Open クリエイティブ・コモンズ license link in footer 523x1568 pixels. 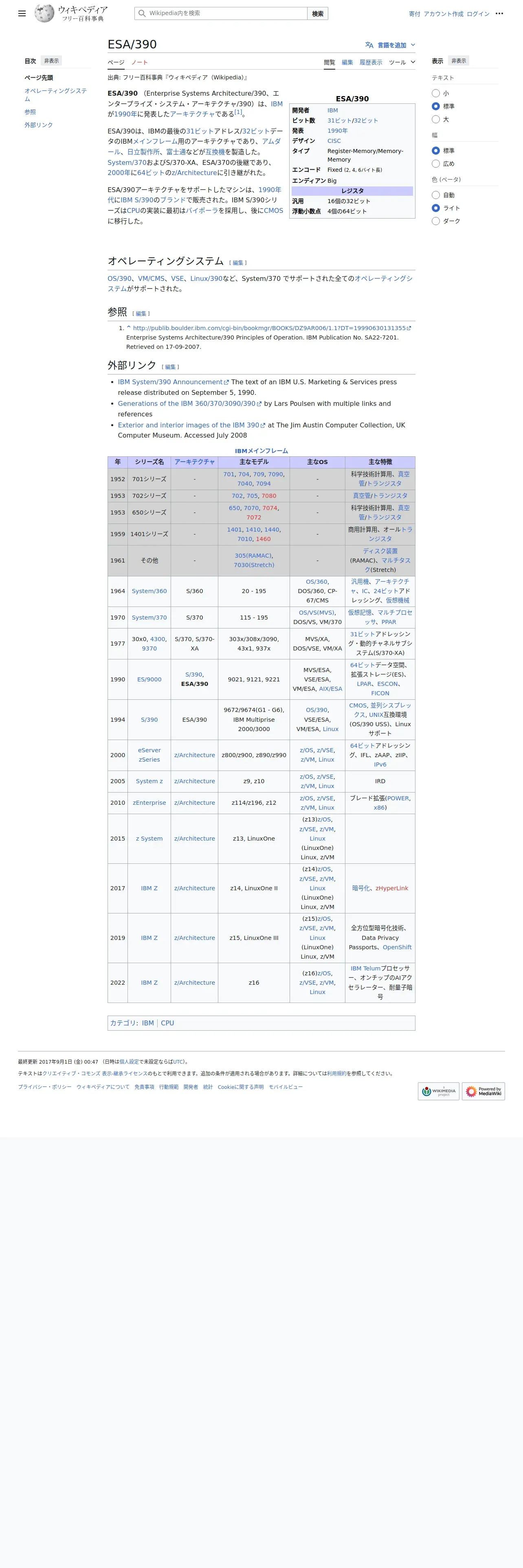[x=95, y=1074]
